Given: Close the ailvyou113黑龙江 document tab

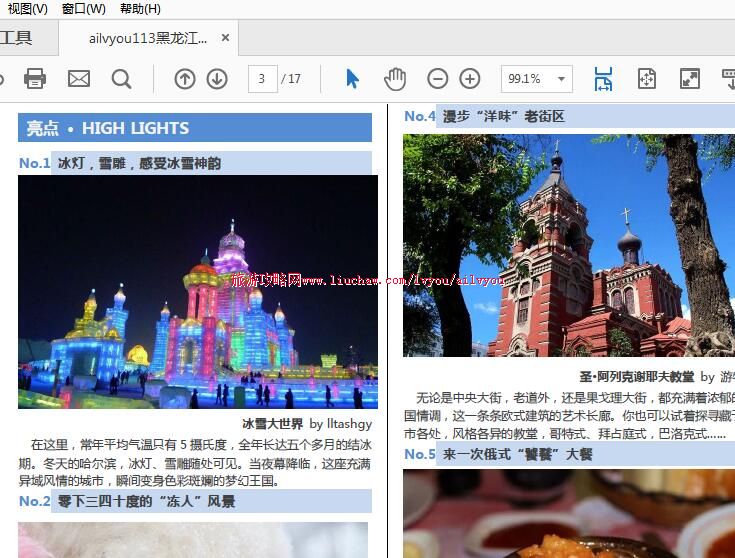Looking at the screenshot, I should click(226, 38).
